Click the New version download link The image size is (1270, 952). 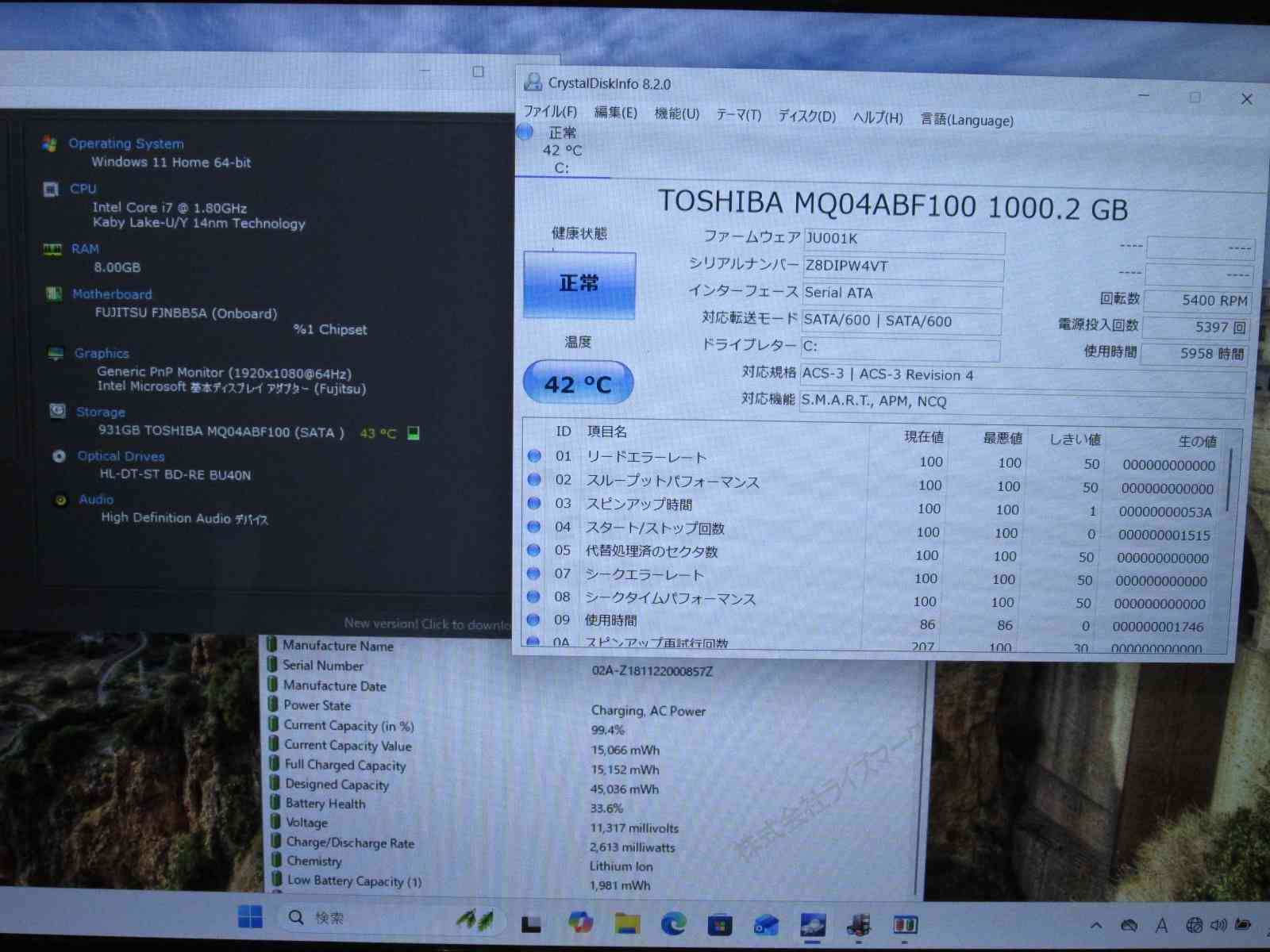pyautogui.click(x=427, y=624)
